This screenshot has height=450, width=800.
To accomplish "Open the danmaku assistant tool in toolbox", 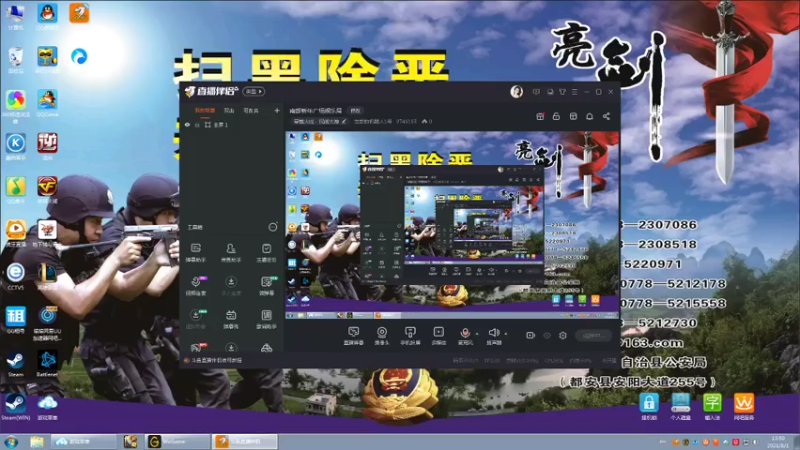I will click(195, 253).
